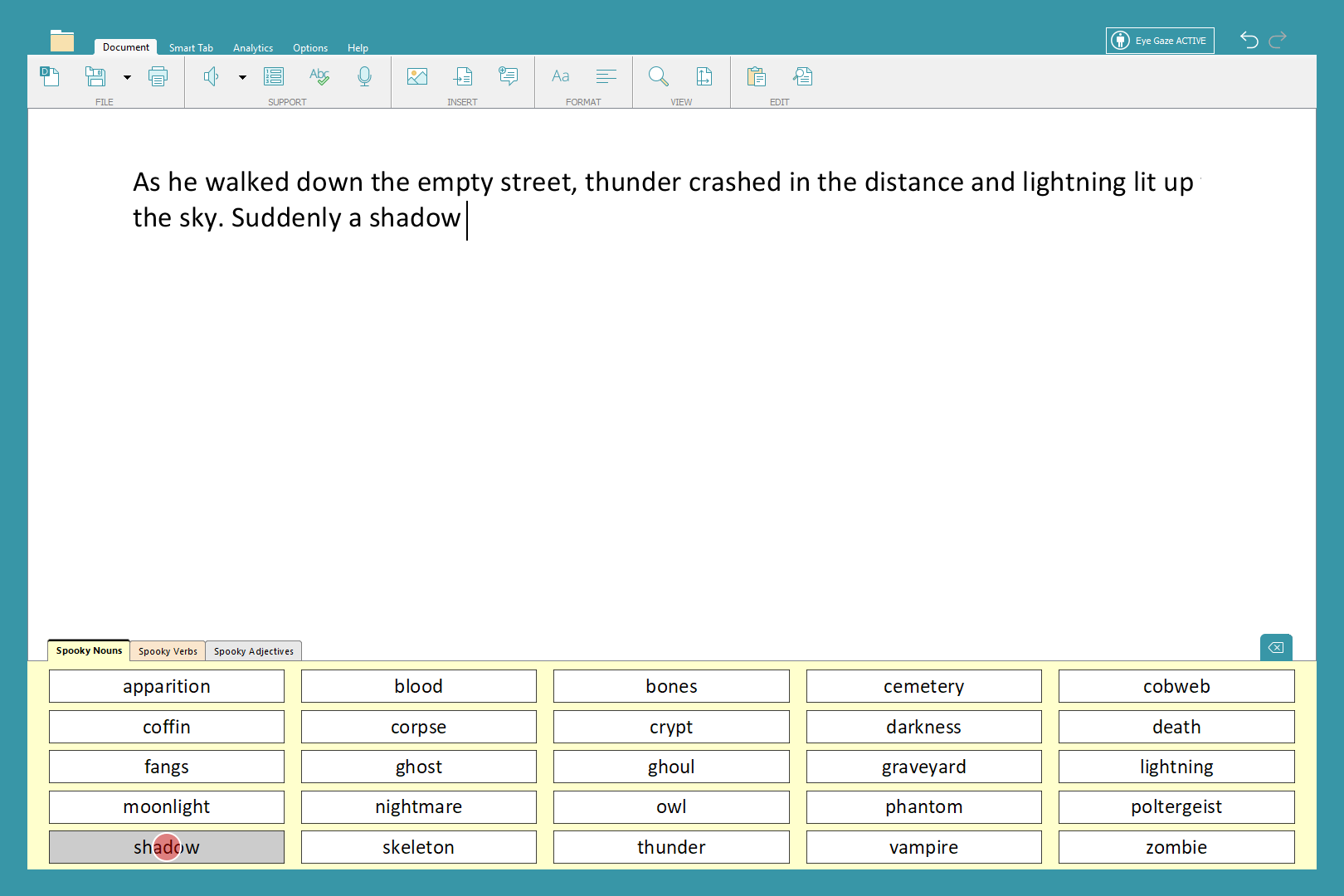This screenshot has height=896, width=1344.
Task: Activate the microphone dictation icon
Action: (x=364, y=77)
